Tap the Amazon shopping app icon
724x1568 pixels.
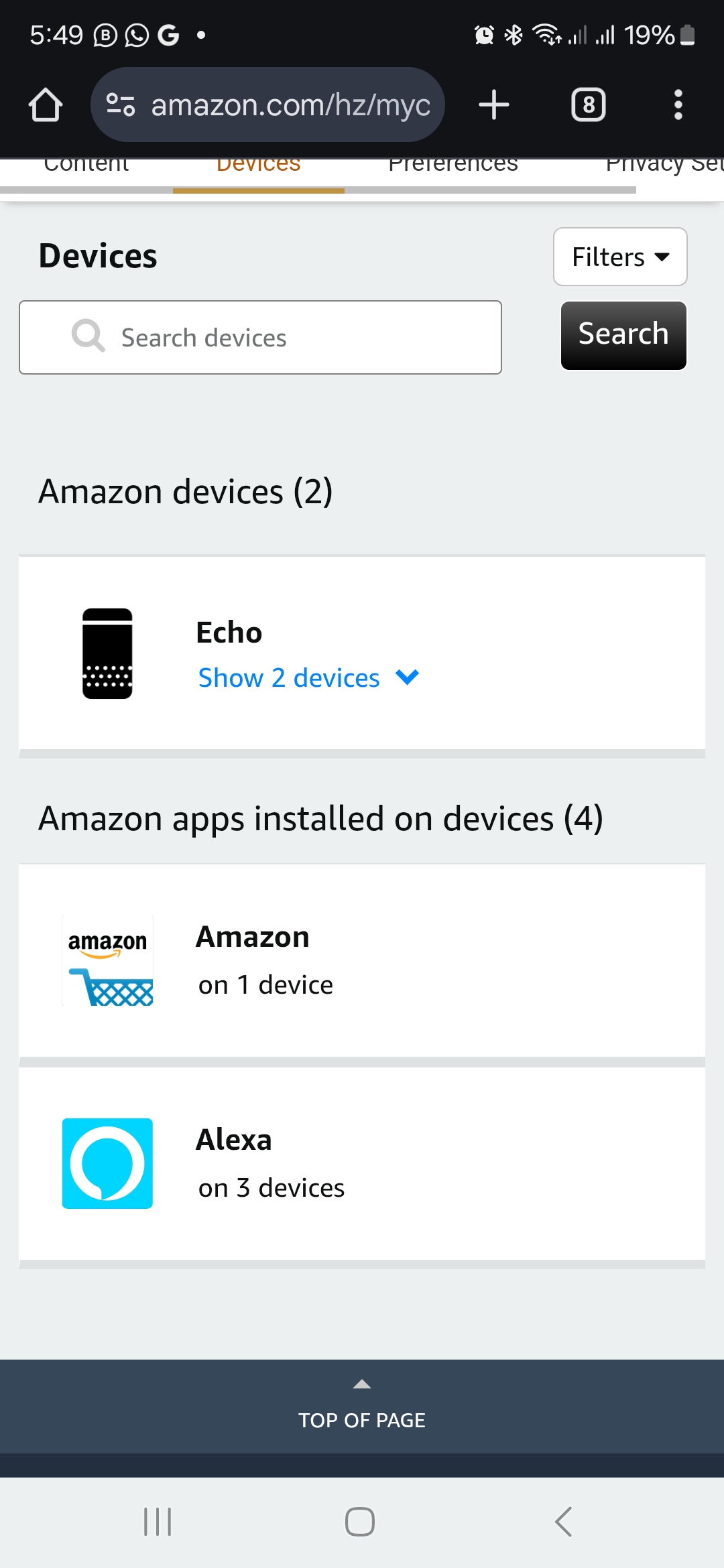(107, 961)
